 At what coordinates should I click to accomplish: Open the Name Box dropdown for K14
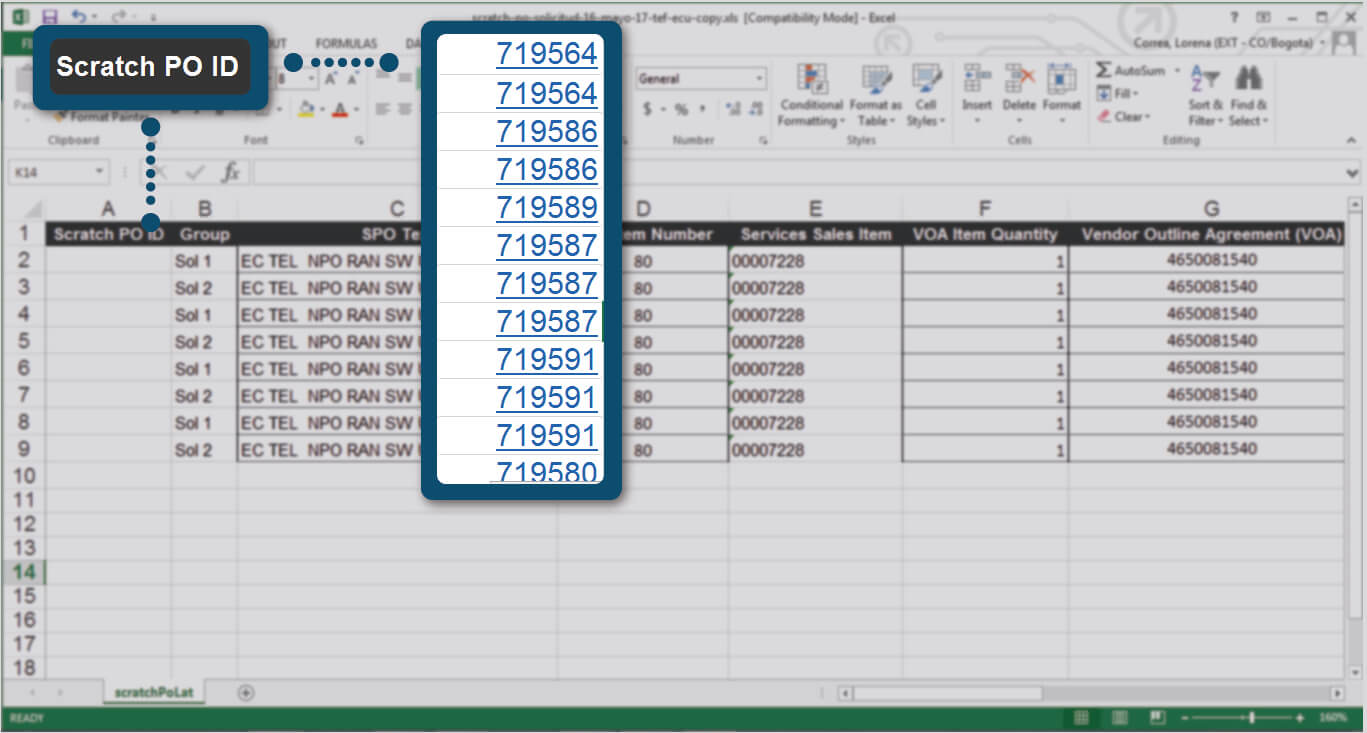(99, 172)
